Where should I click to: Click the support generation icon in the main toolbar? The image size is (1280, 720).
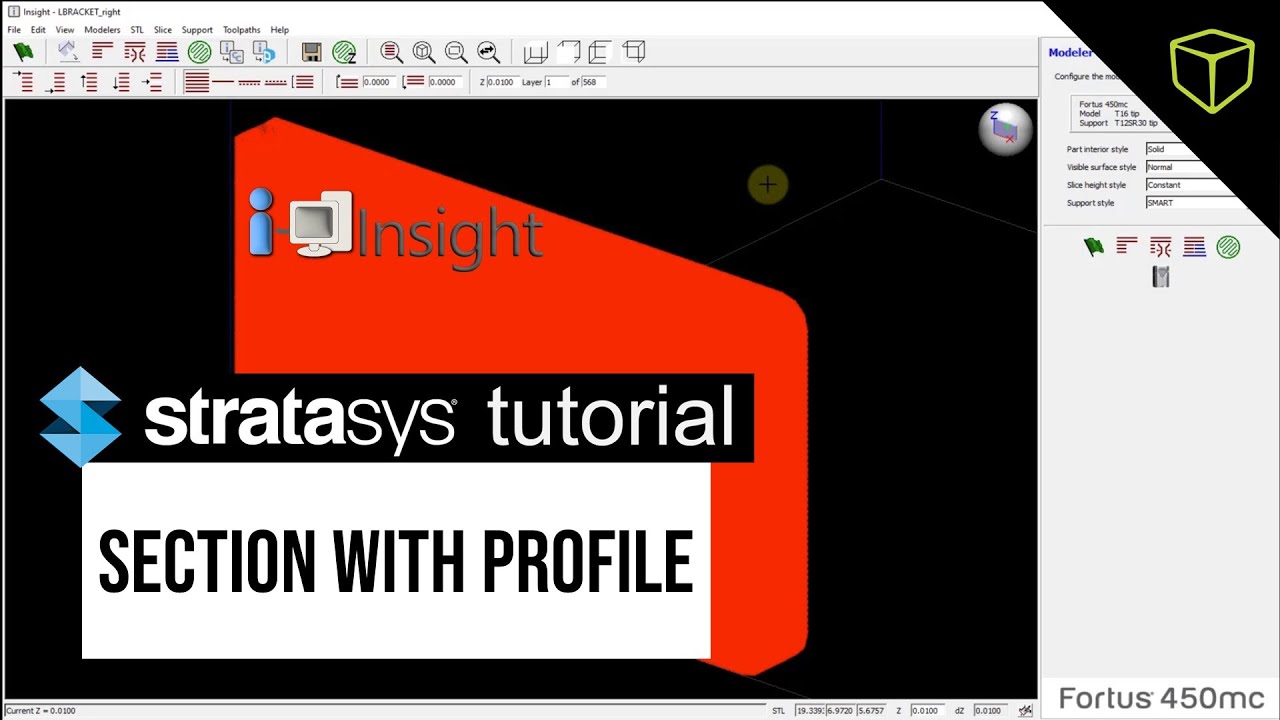point(135,52)
